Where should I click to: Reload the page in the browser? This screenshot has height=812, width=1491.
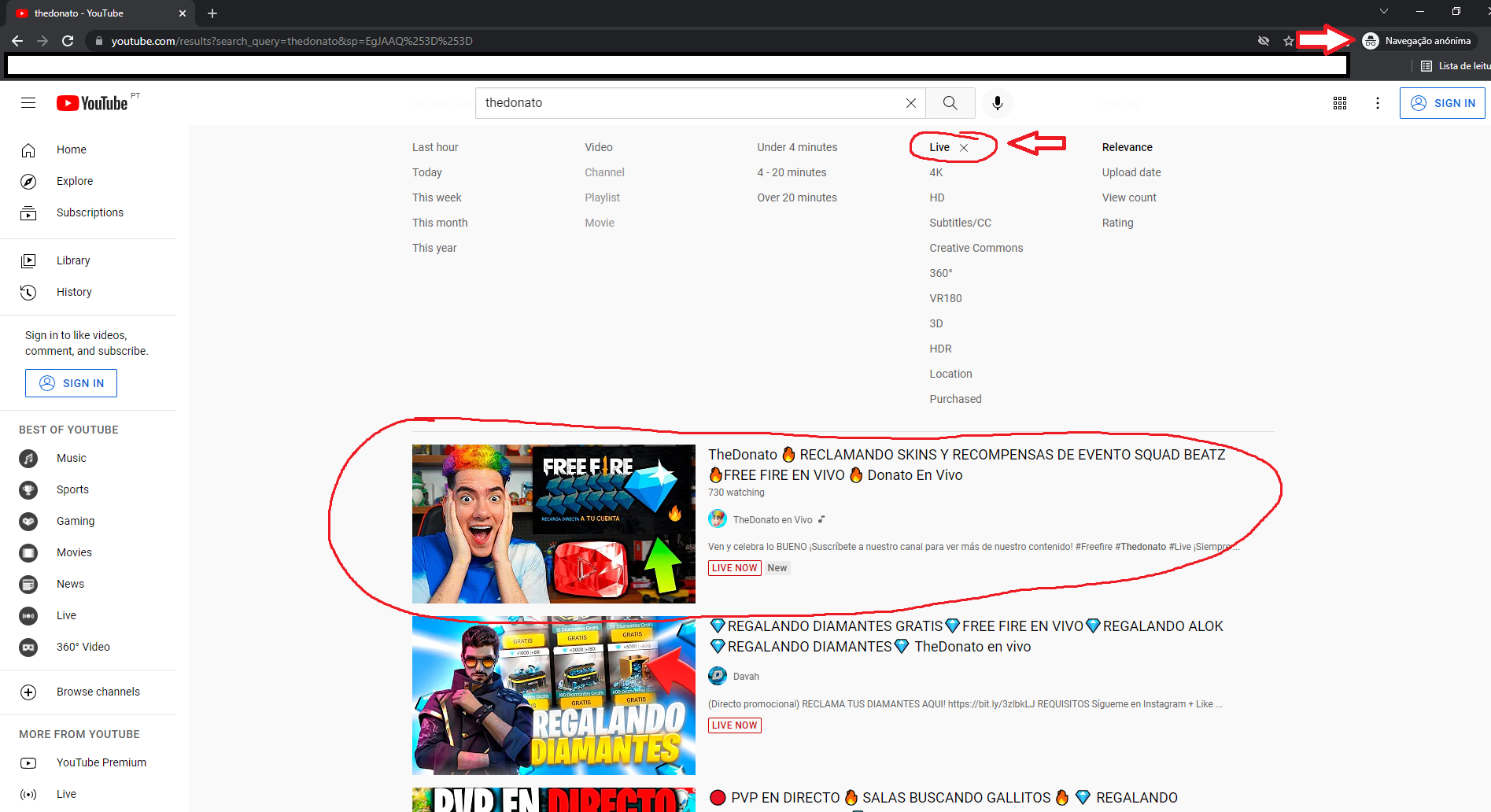pyautogui.click(x=68, y=41)
